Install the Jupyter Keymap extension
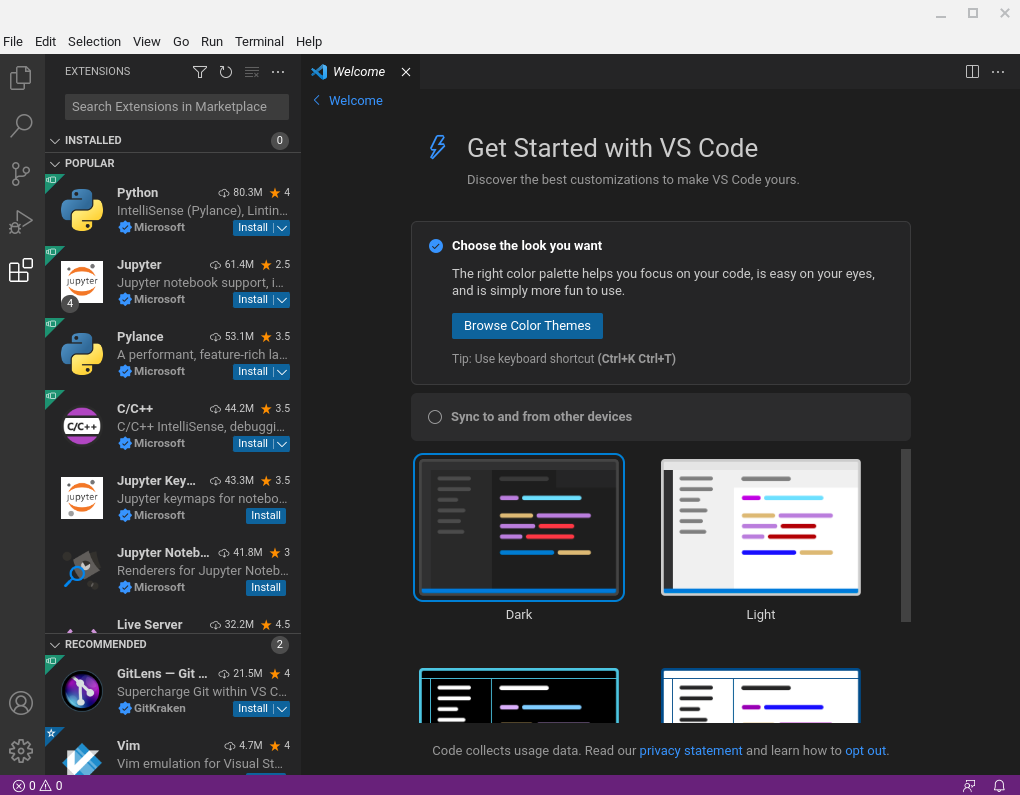This screenshot has width=1020, height=795. click(x=266, y=516)
